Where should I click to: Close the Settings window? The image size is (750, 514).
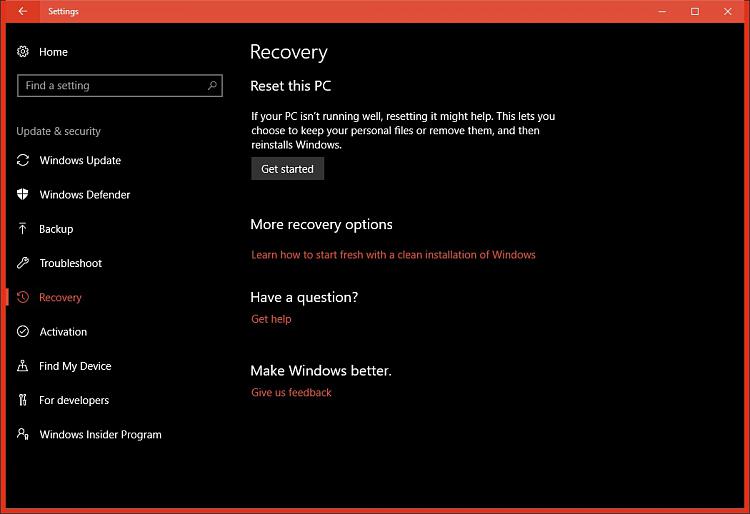(x=728, y=11)
